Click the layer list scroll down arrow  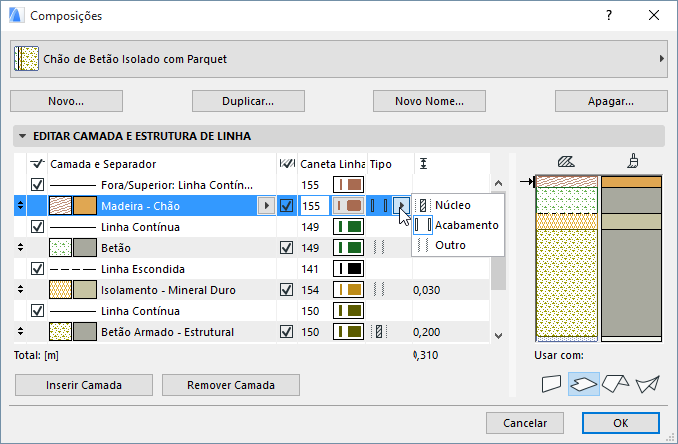click(x=498, y=335)
